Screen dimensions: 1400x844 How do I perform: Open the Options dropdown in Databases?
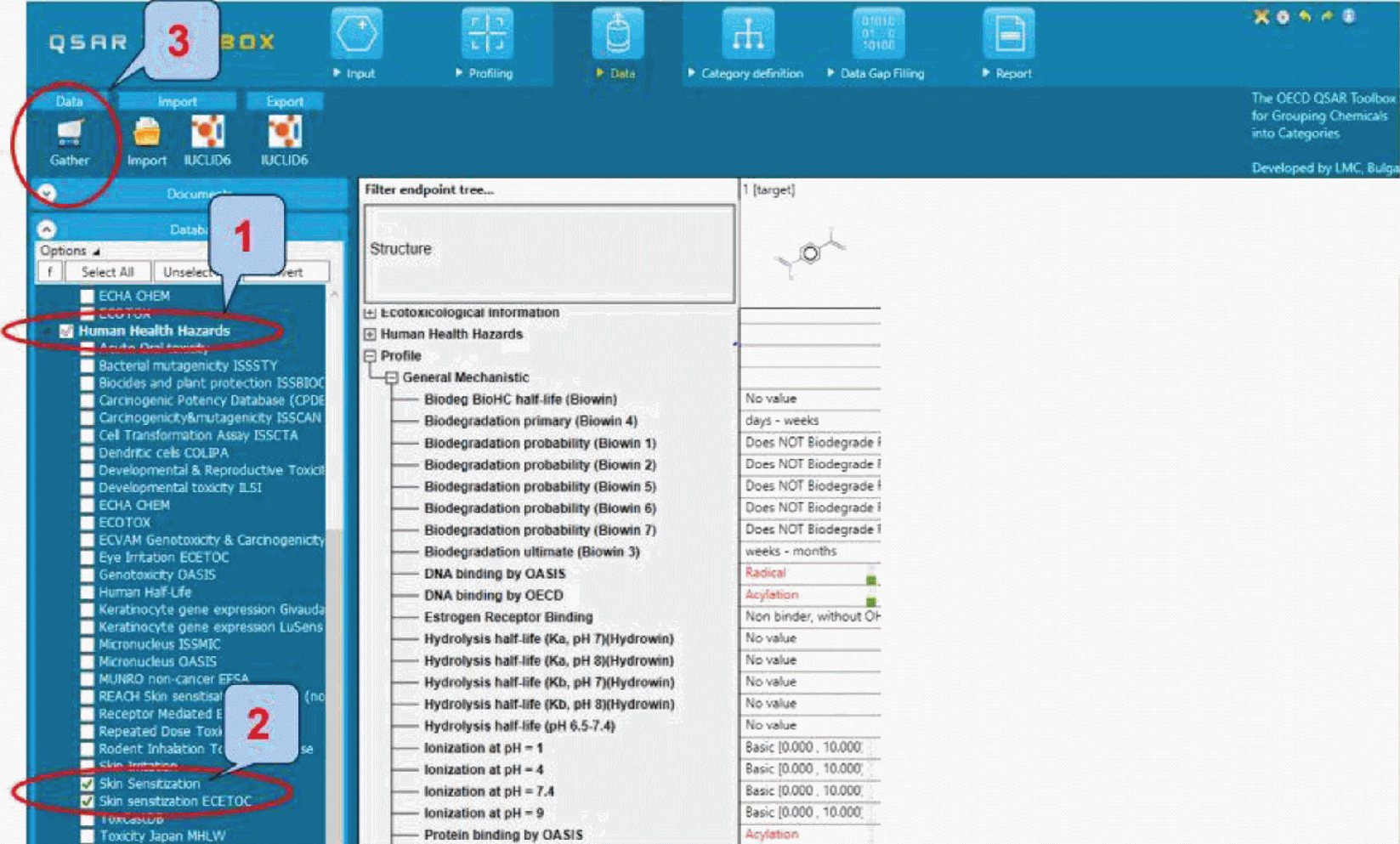click(x=69, y=251)
